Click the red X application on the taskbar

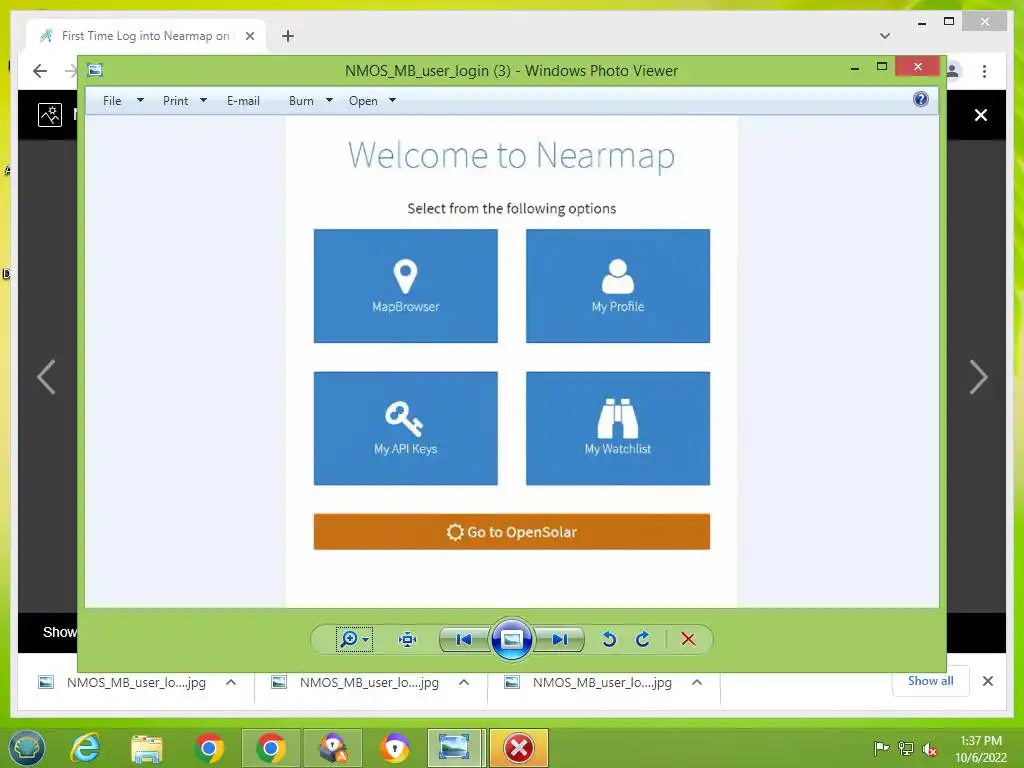(x=519, y=748)
